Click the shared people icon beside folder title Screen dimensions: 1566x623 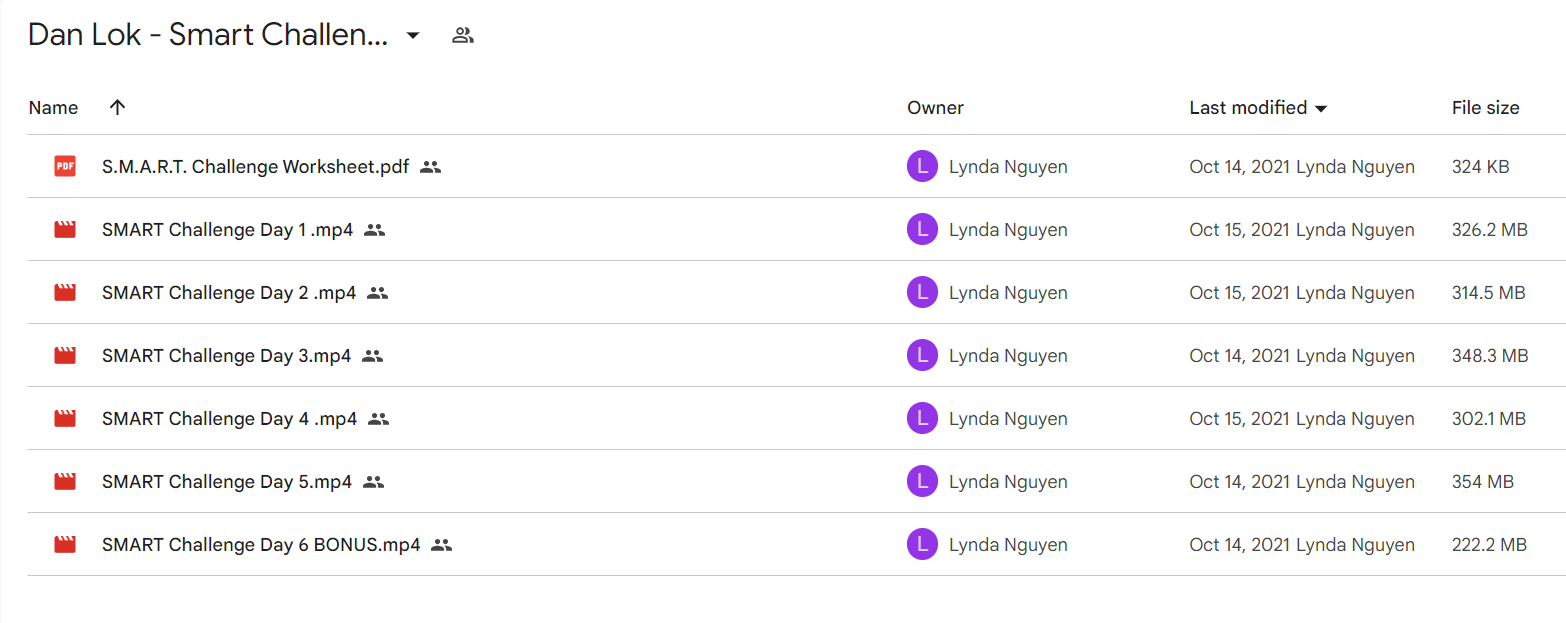tap(462, 36)
